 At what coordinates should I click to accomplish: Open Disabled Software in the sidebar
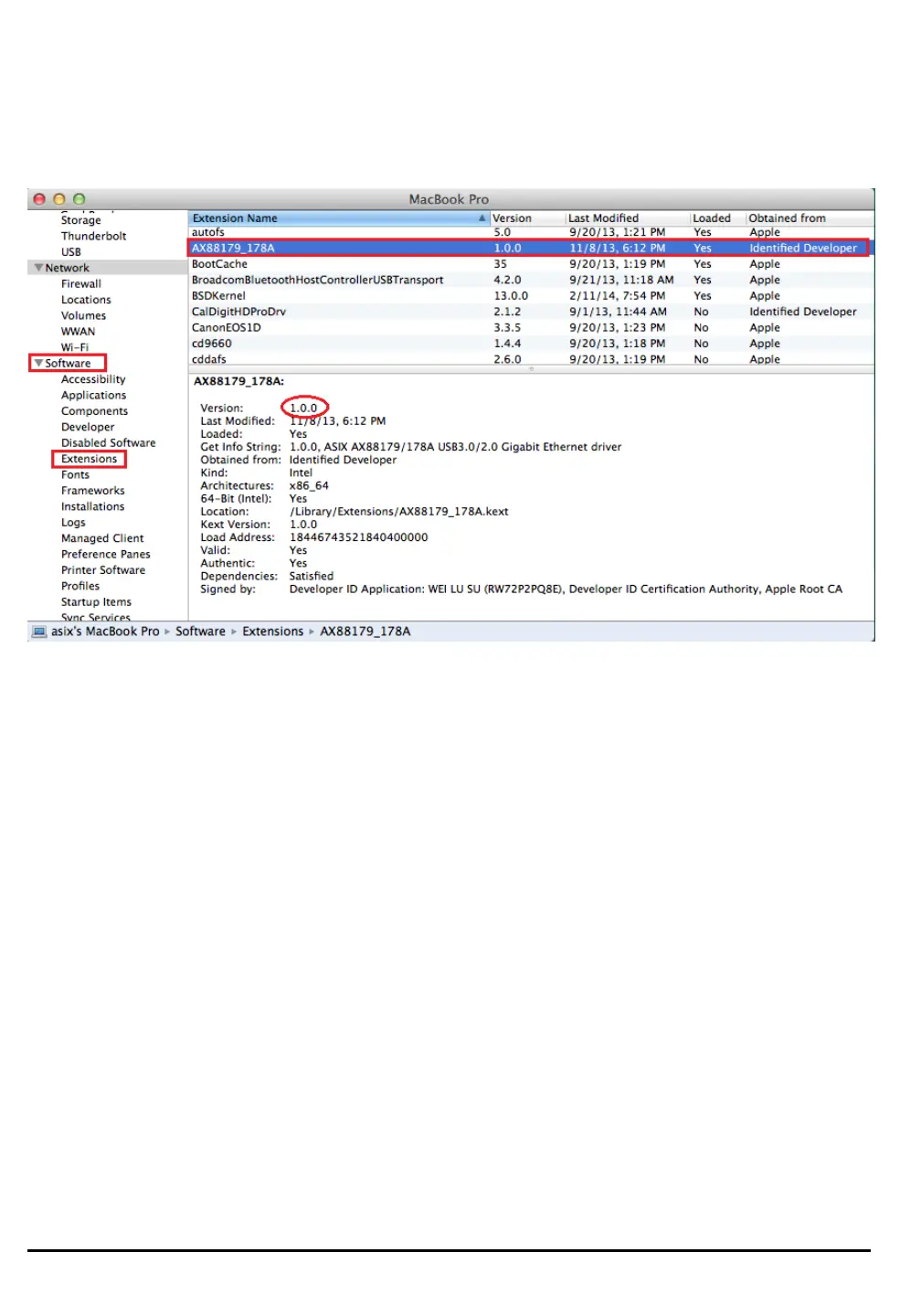coord(108,443)
